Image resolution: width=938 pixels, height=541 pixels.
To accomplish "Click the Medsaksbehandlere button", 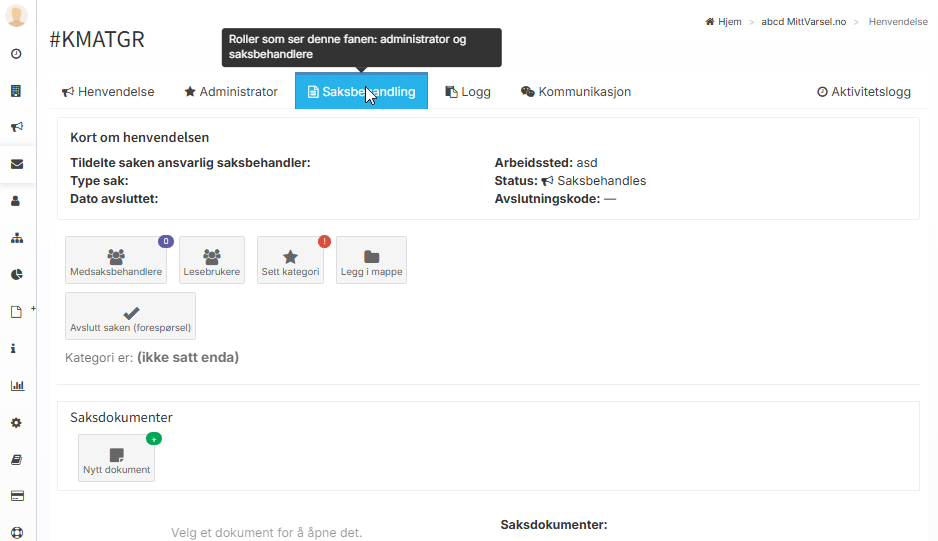I will [x=116, y=261].
